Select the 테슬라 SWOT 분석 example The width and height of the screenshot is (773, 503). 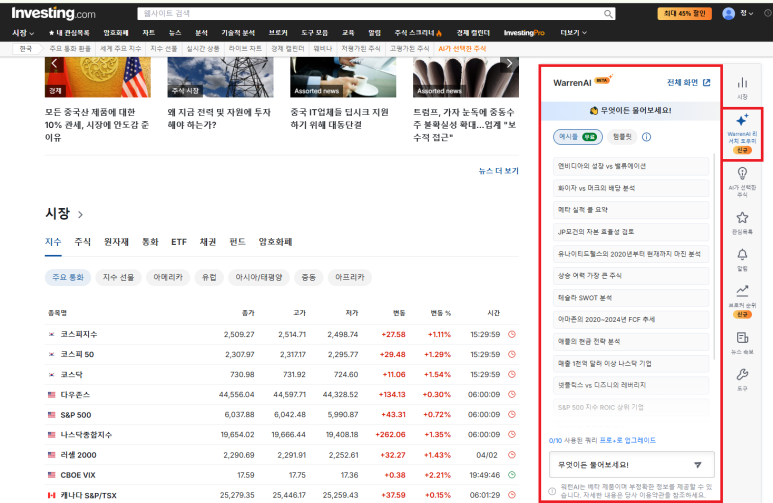click(x=631, y=298)
